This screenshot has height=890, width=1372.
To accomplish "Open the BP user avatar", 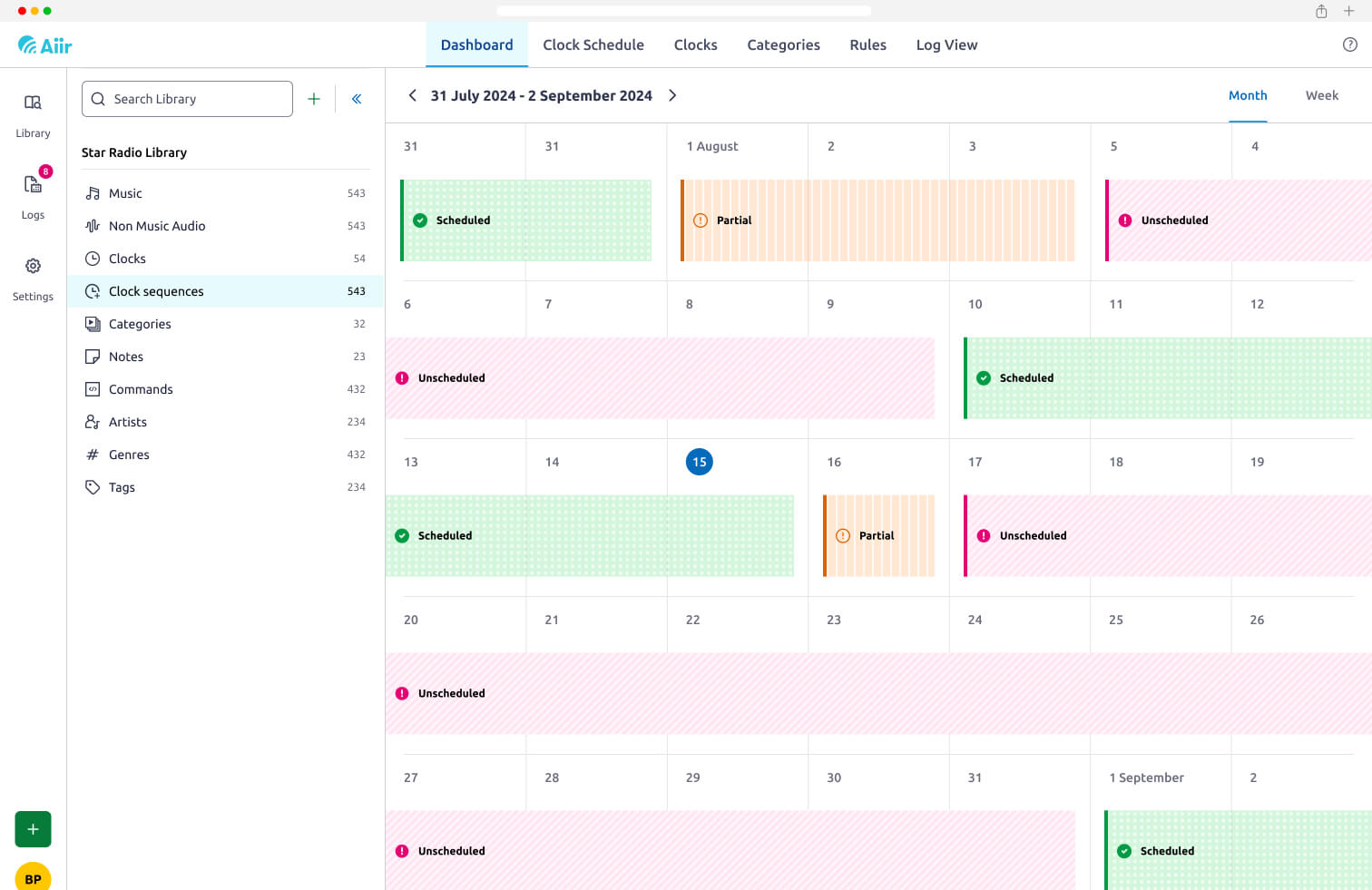I will pos(33,877).
